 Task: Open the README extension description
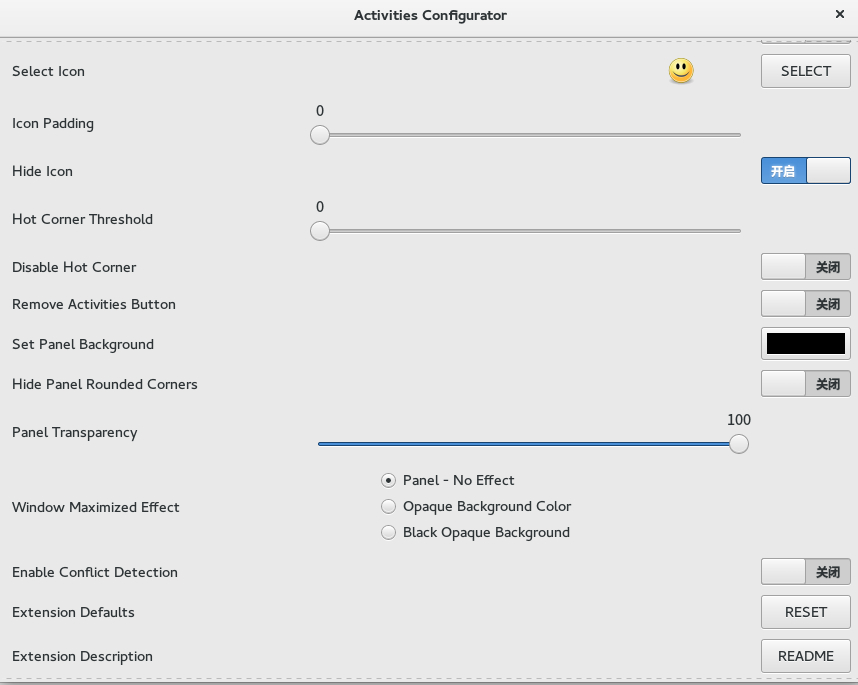pos(805,656)
